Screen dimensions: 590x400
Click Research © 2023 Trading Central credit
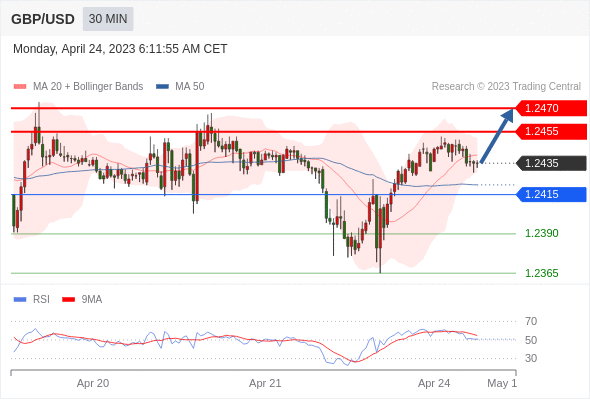tap(506, 87)
